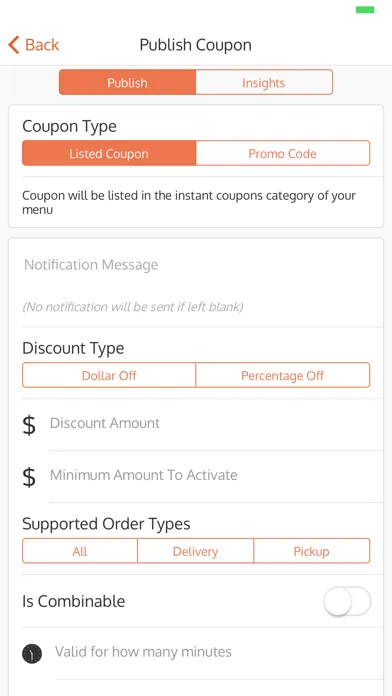The image size is (392, 696).
Task: Tap the clock icon next to minutes field
Action: (32, 653)
